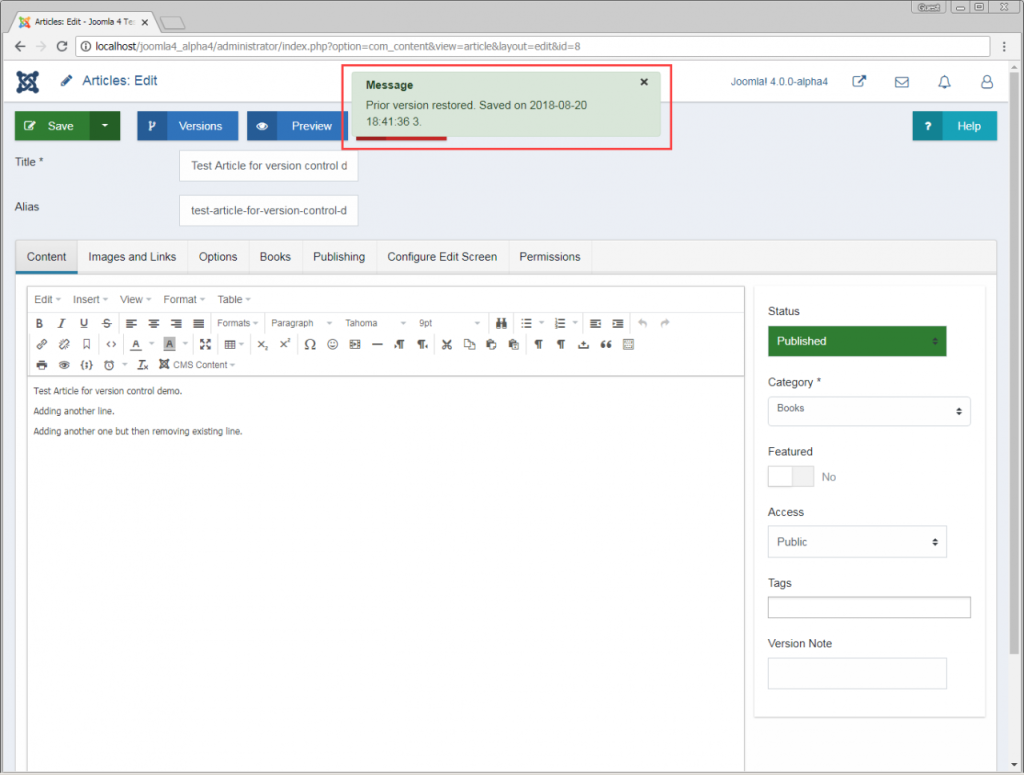Close the Message notification
The height and width of the screenshot is (775, 1024).
[x=644, y=82]
